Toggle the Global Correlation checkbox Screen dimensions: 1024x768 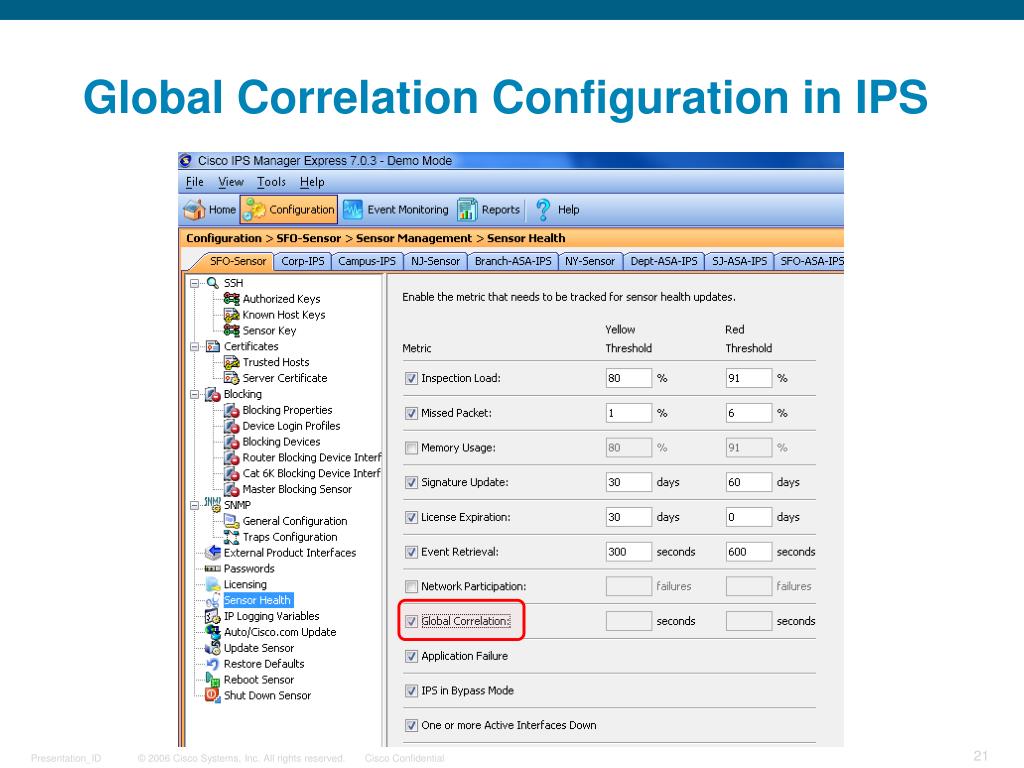(411, 621)
